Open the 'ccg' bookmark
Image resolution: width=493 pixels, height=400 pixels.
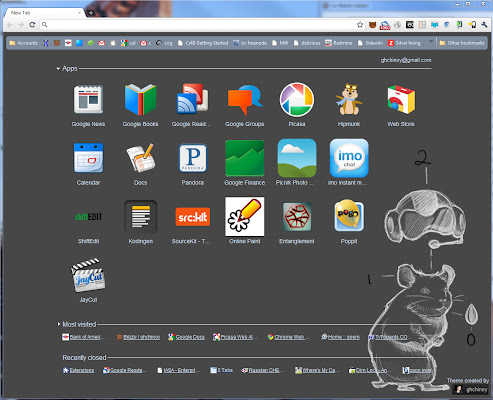(164, 43)
